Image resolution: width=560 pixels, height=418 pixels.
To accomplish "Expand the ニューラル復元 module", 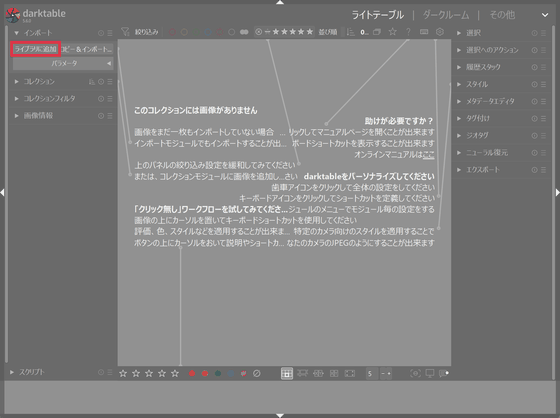I will pos(459,153).
